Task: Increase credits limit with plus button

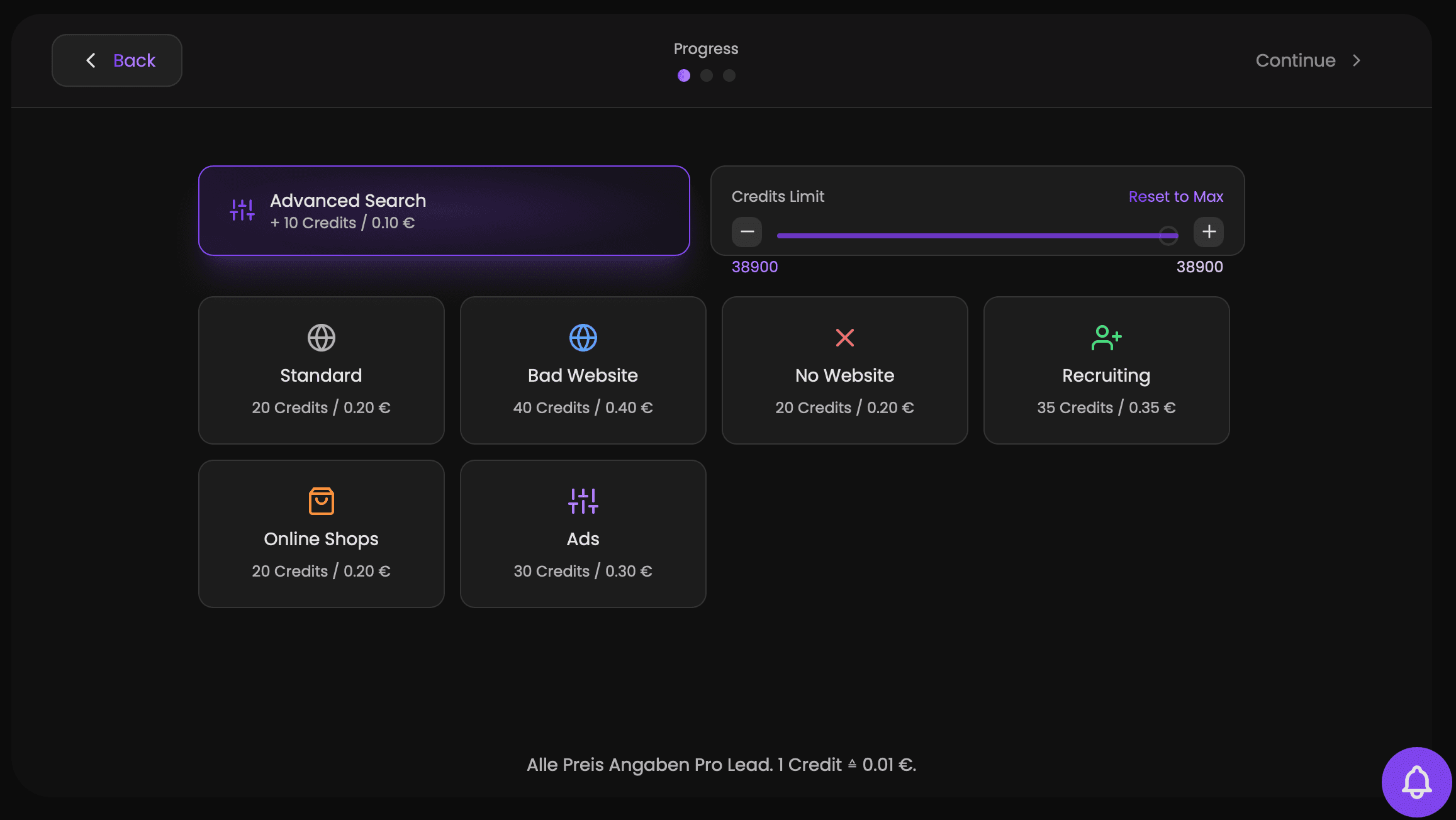Action: 1209,232
